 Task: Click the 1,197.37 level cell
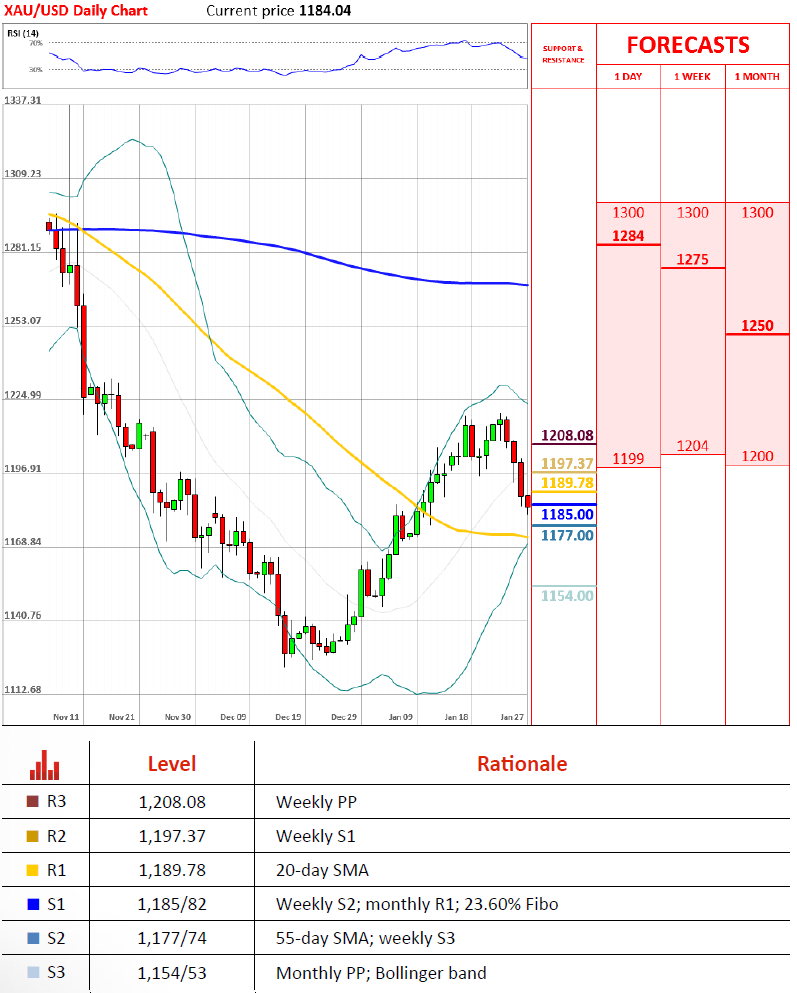(x=172, y=837)
